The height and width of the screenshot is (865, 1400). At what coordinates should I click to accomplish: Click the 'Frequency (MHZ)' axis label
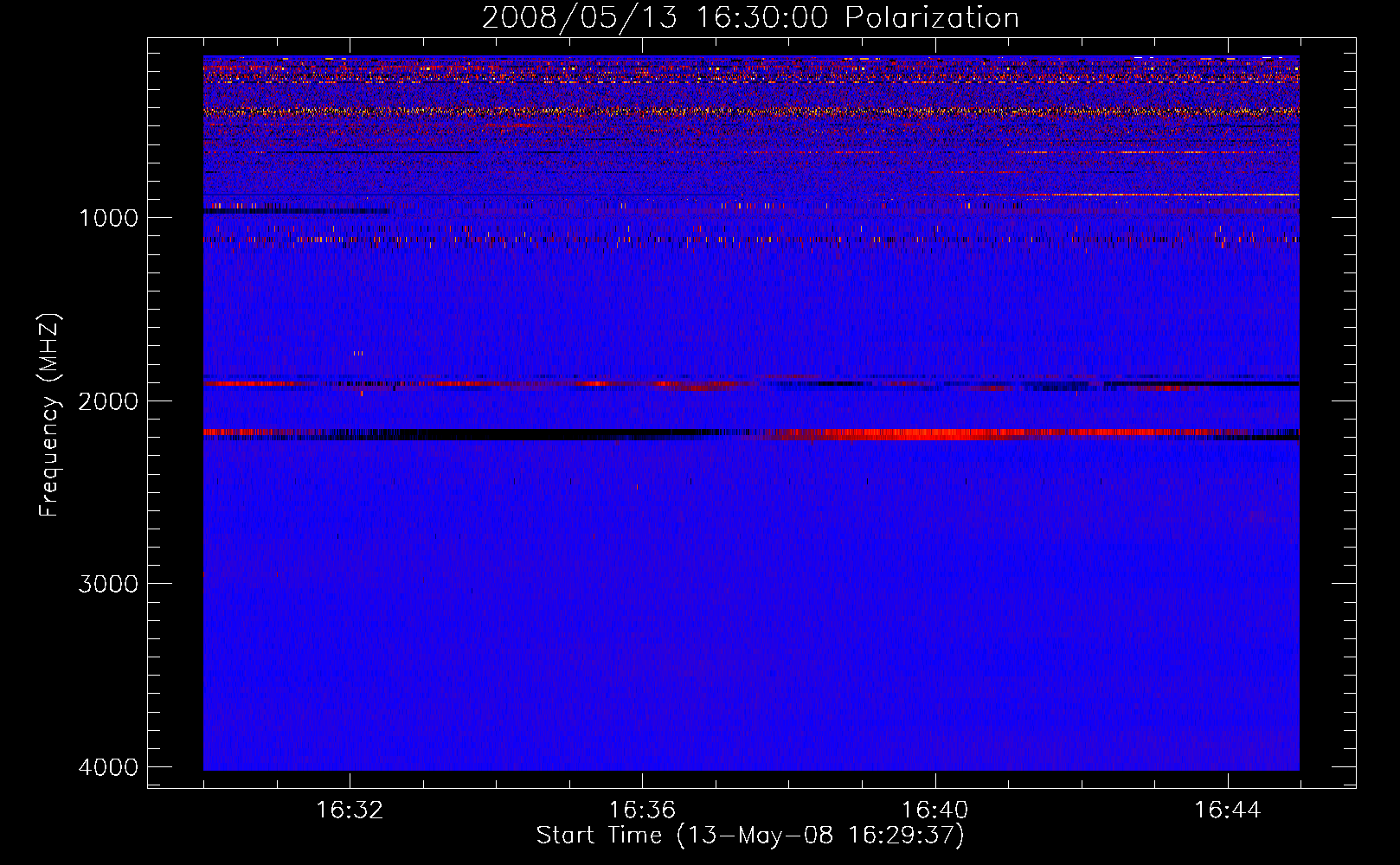tap(50, 415)
